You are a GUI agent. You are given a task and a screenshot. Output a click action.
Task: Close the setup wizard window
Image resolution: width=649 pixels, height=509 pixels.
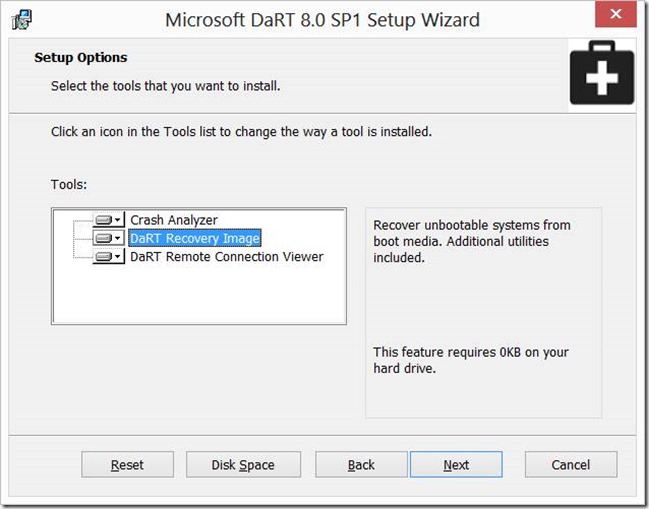(x=616, y=14)
